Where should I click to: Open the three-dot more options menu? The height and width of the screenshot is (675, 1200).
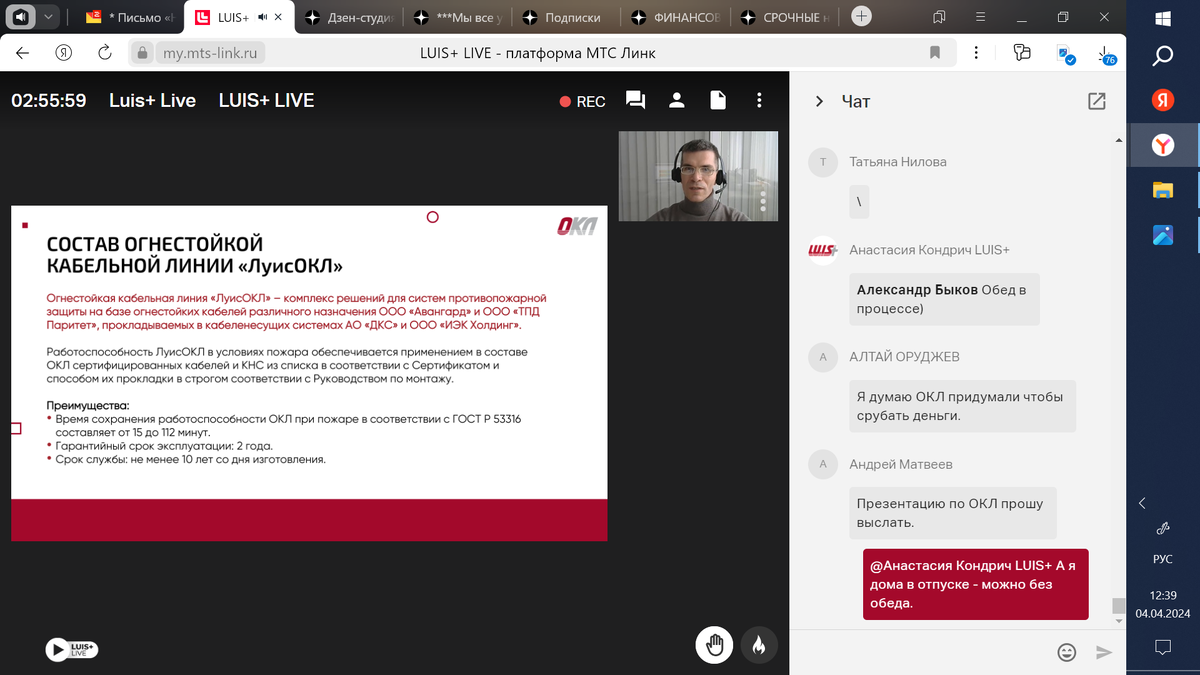pos(760,100)
